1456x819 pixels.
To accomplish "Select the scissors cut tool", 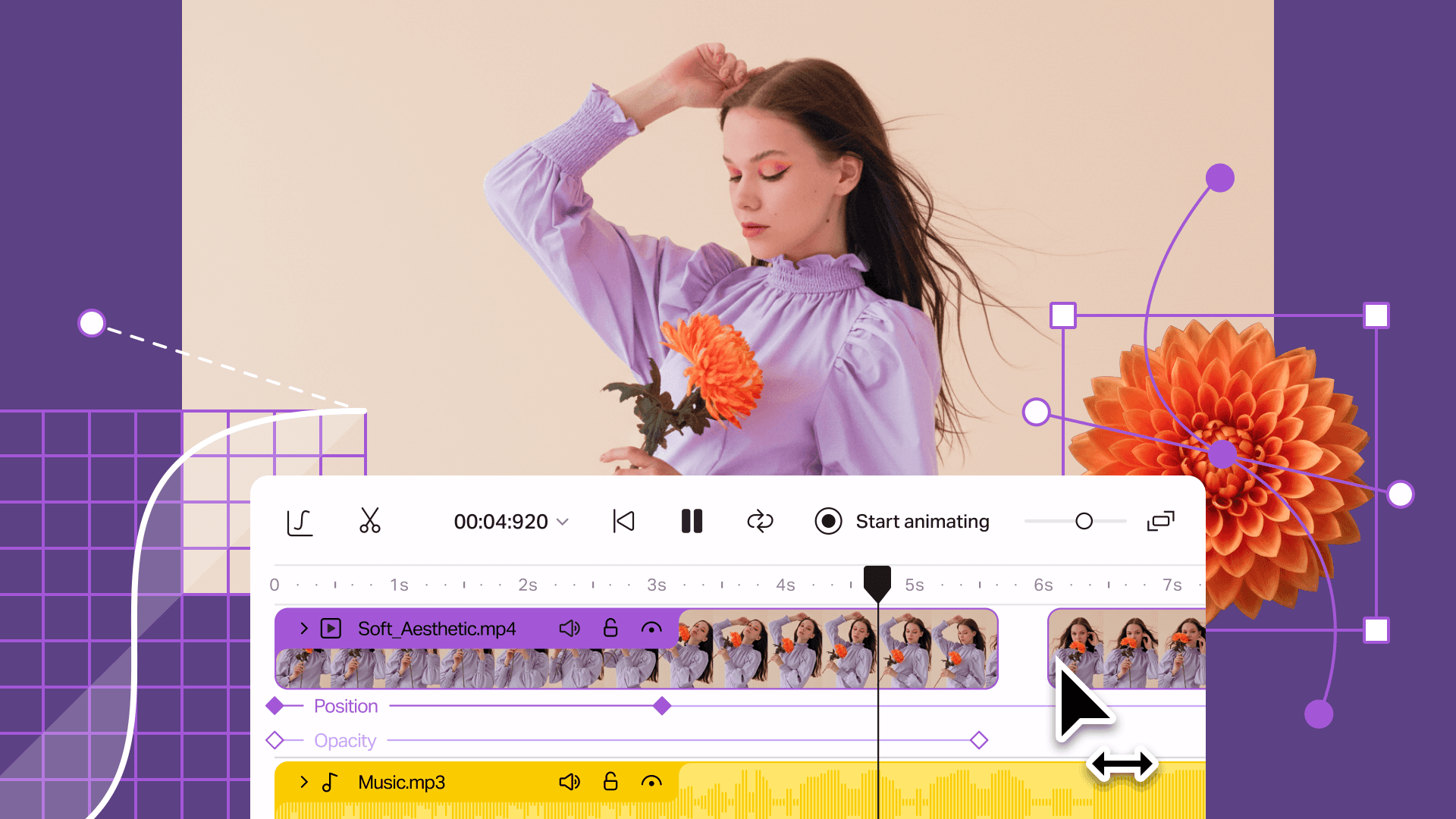I will click(x=370, y=521).
